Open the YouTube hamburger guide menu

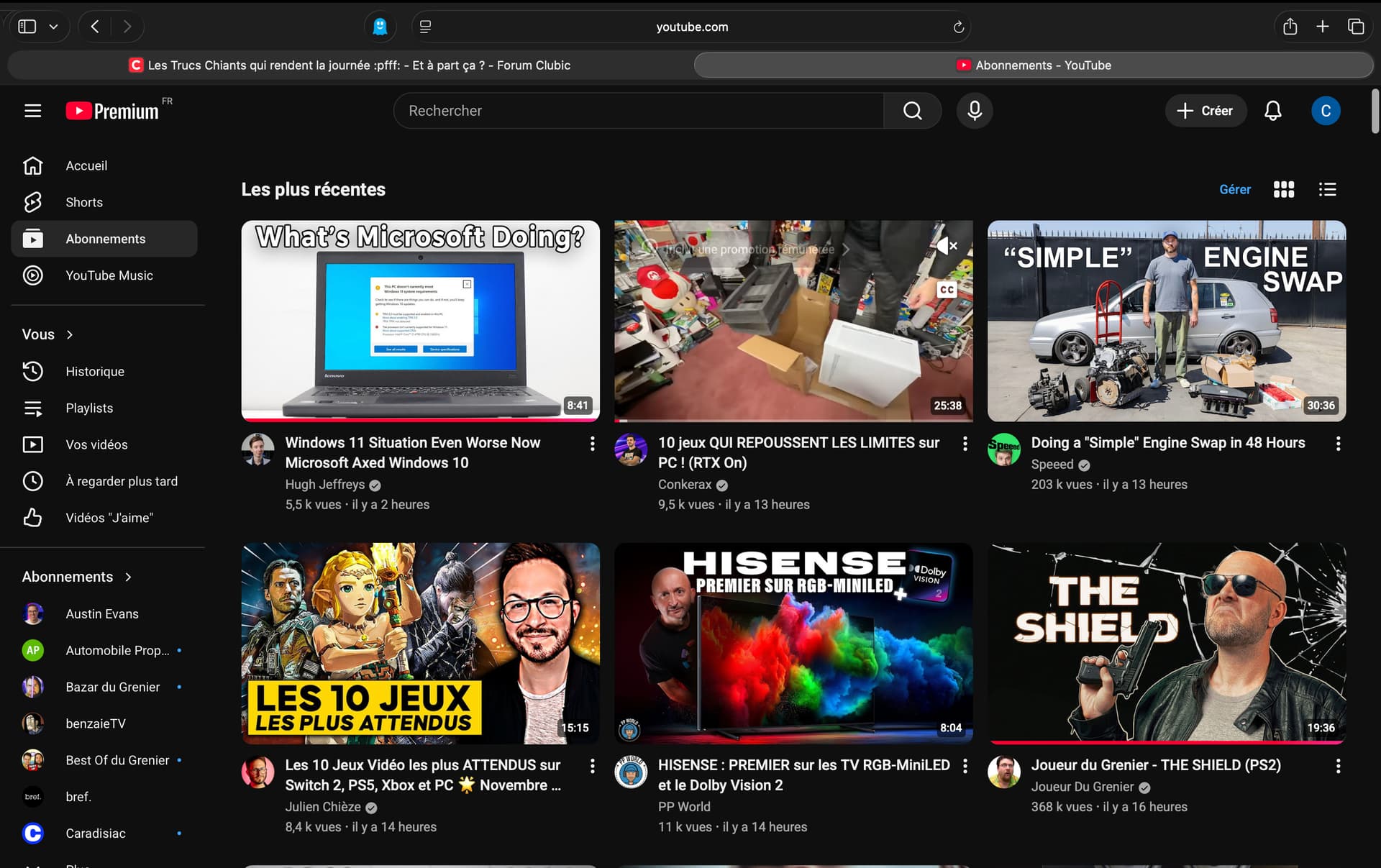[x=32, y=111]
